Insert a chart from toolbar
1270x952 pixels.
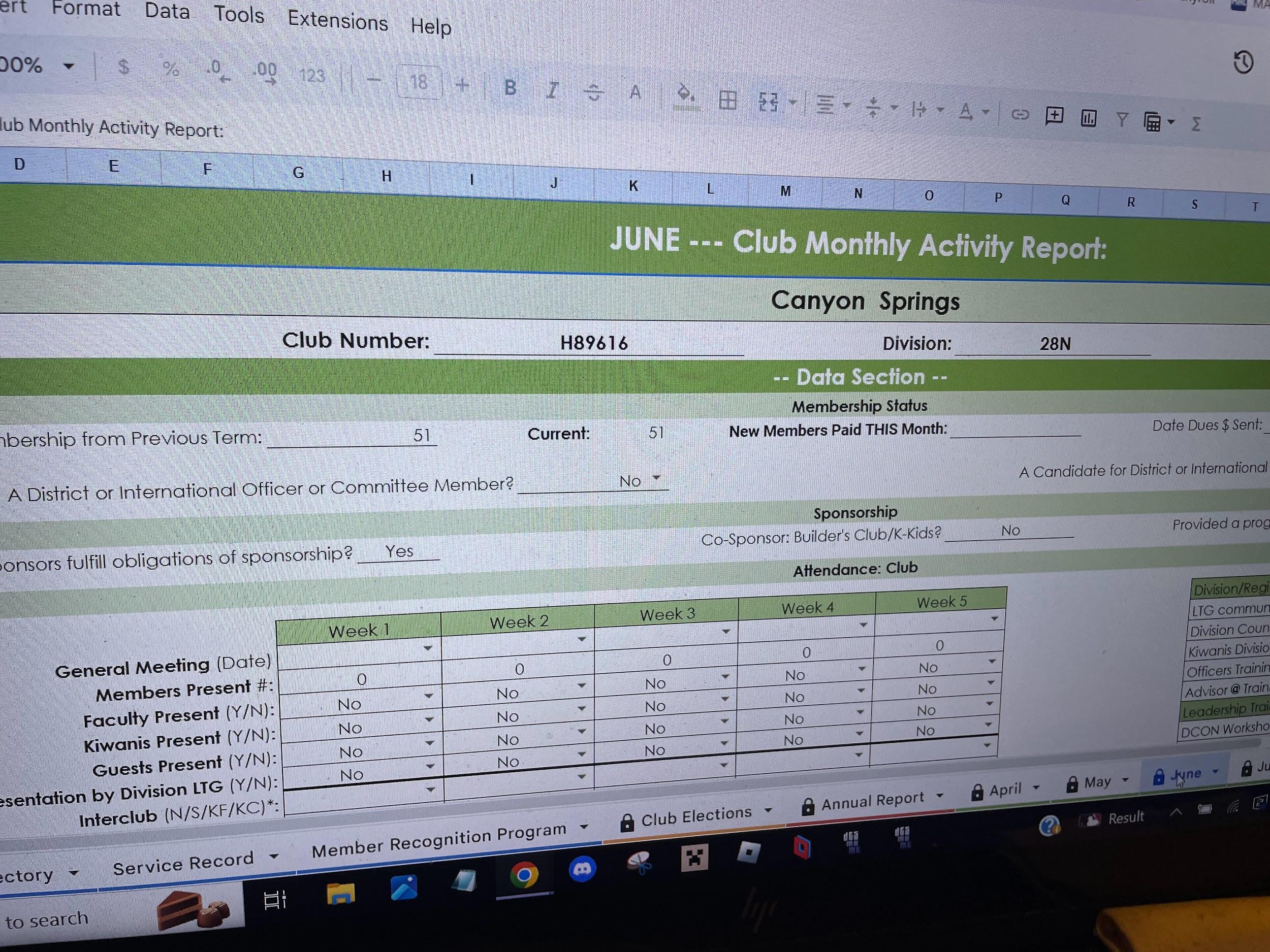(x=1089, y=118)
